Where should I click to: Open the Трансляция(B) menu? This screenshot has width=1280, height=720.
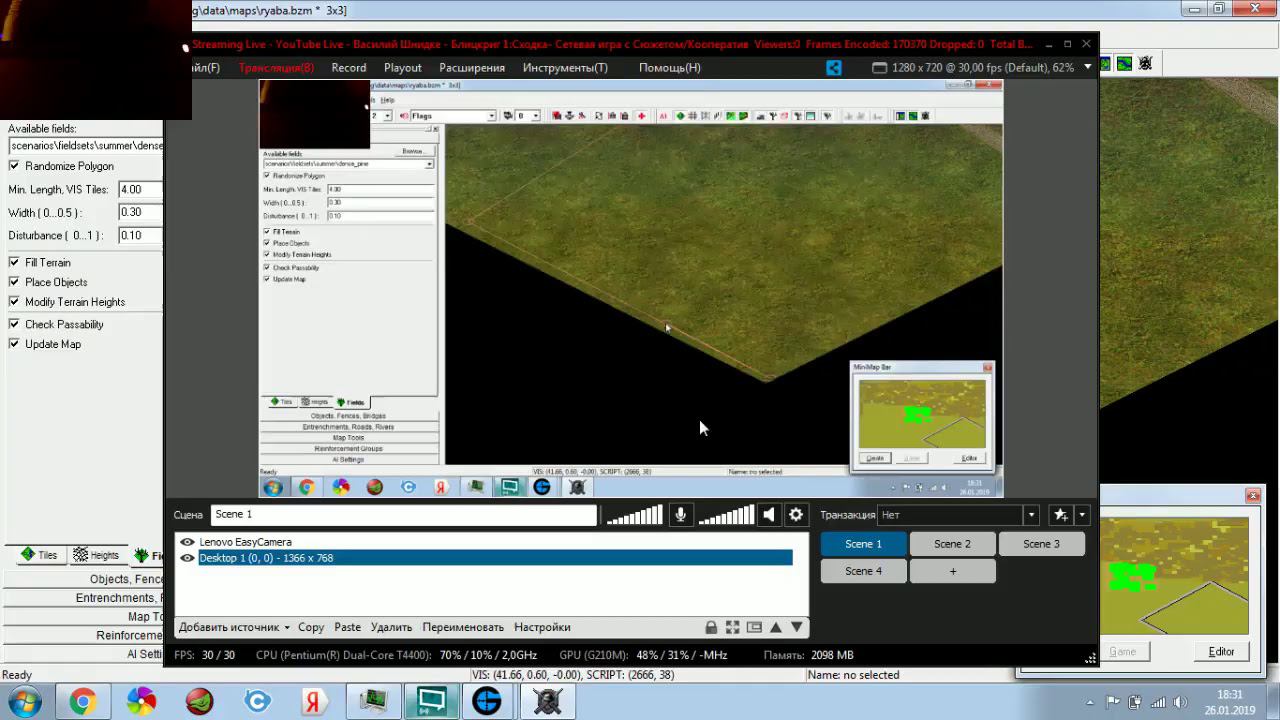pyautogui.click(x=276, y=68)
